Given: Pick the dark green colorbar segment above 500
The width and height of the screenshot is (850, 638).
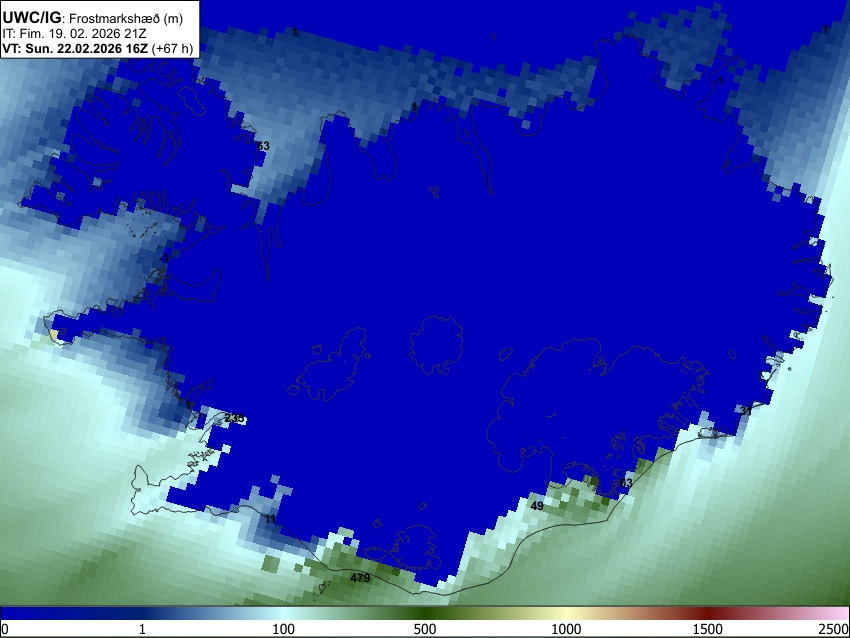Looking at the screenshot, I should tap(424, 614).
